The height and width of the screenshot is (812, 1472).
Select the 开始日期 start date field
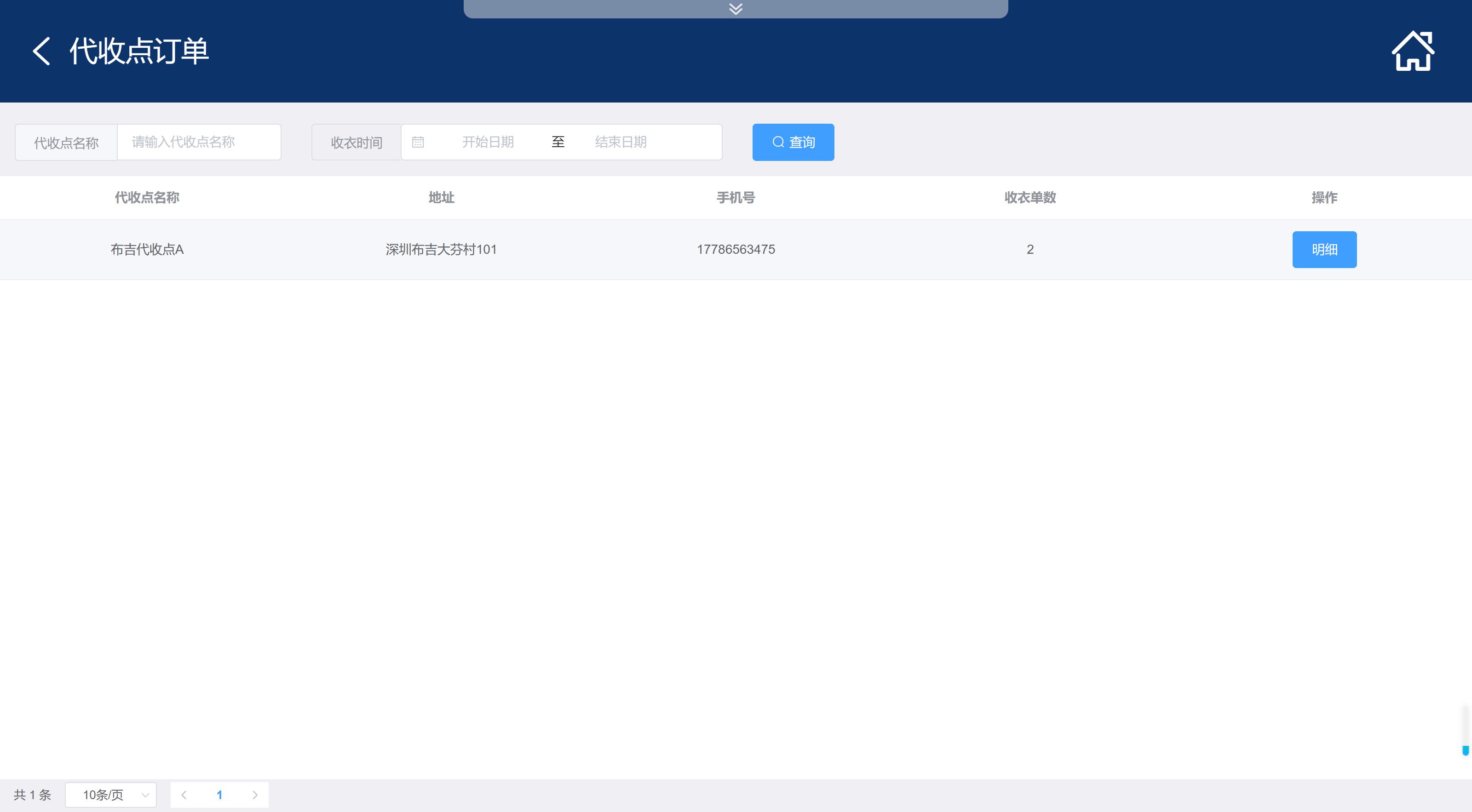click(488, 142)
